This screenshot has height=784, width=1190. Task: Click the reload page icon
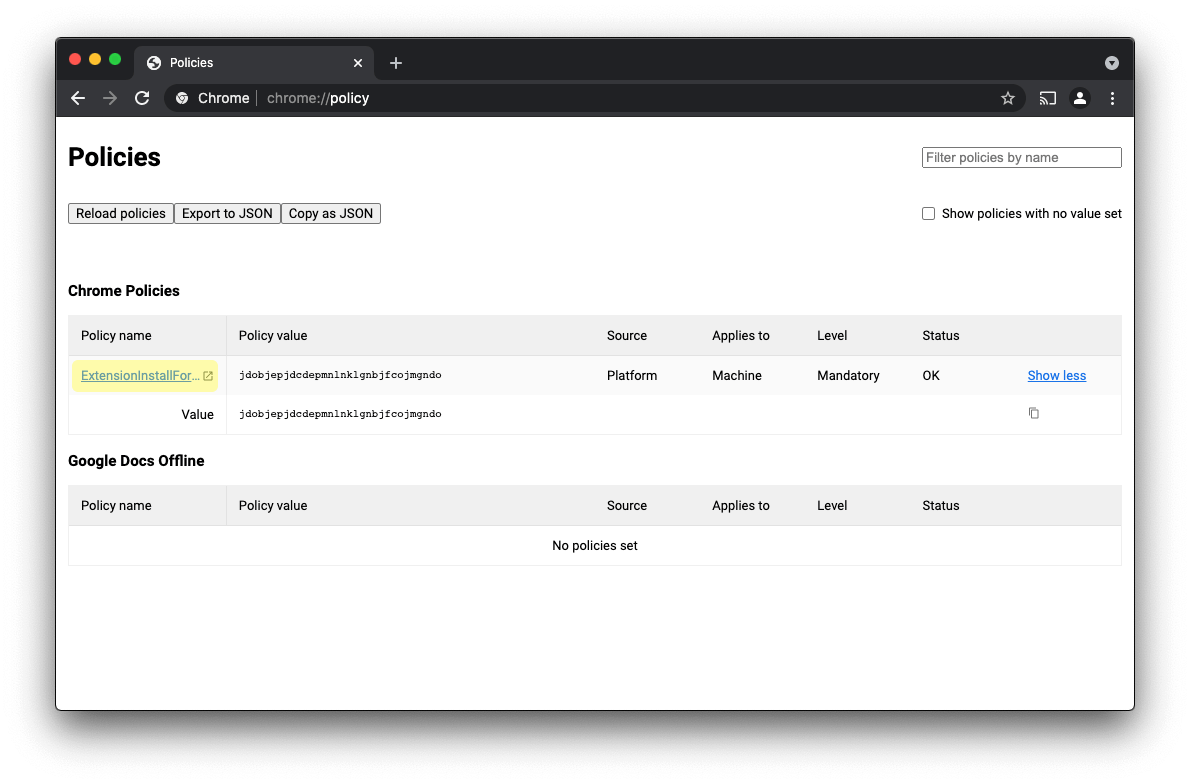pos(142,98)
